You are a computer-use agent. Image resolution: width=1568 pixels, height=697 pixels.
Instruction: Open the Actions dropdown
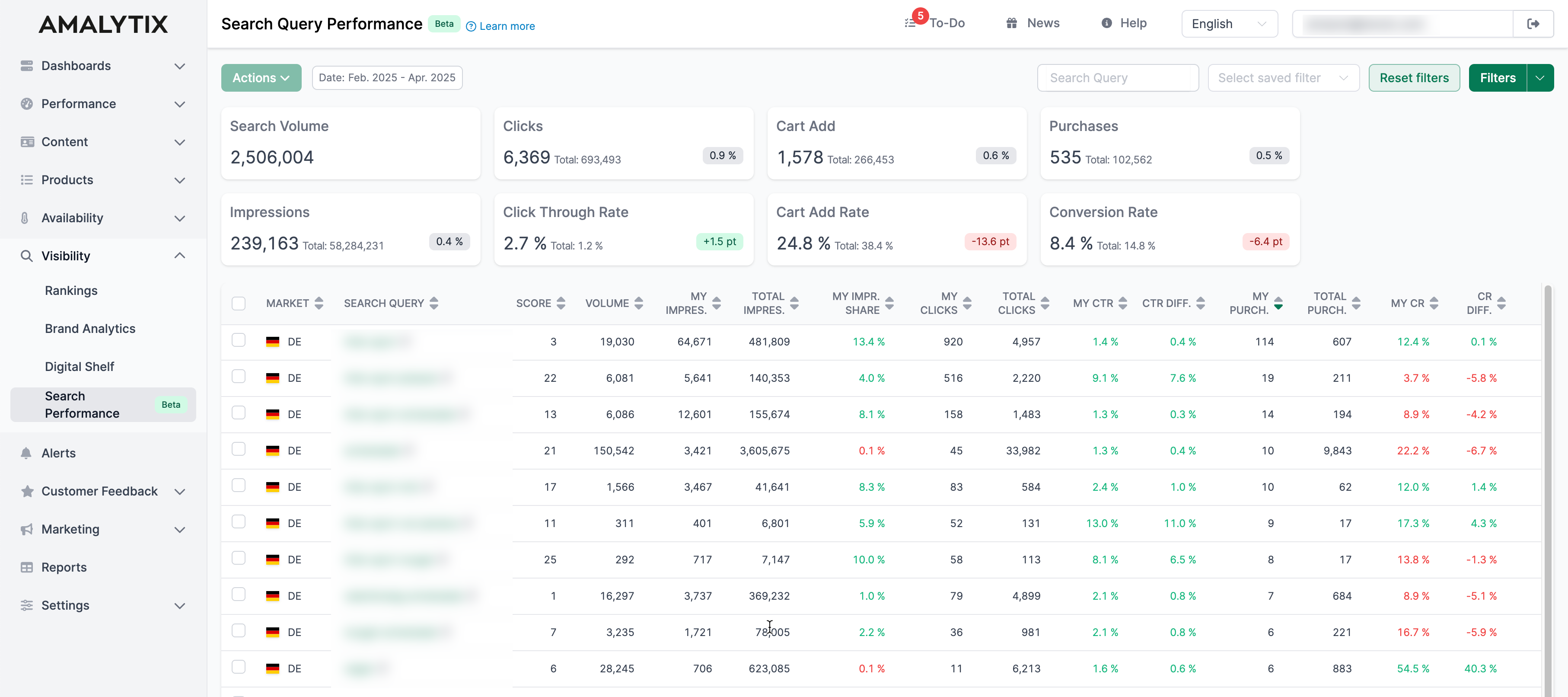(x=261, y=77)
